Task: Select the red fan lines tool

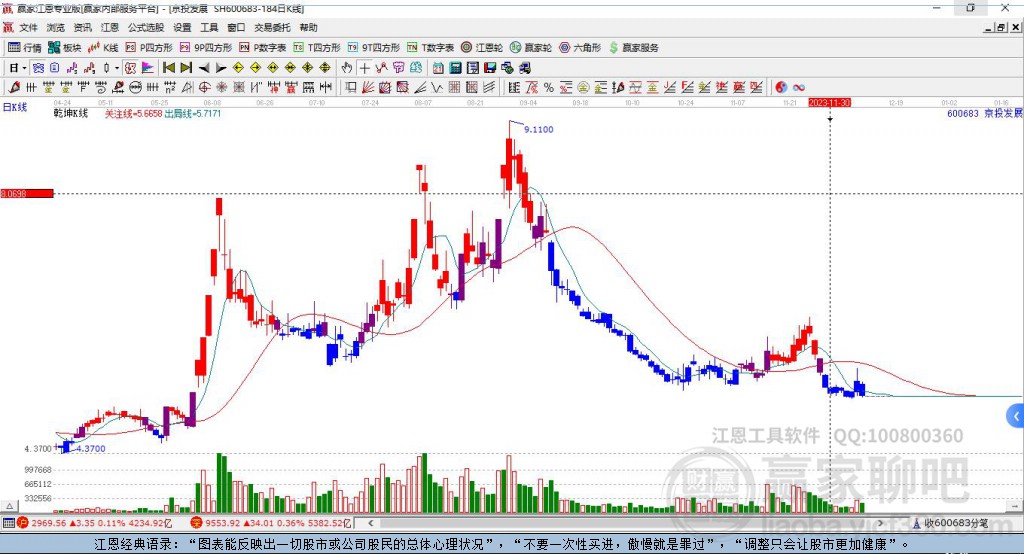Action: 368,87
